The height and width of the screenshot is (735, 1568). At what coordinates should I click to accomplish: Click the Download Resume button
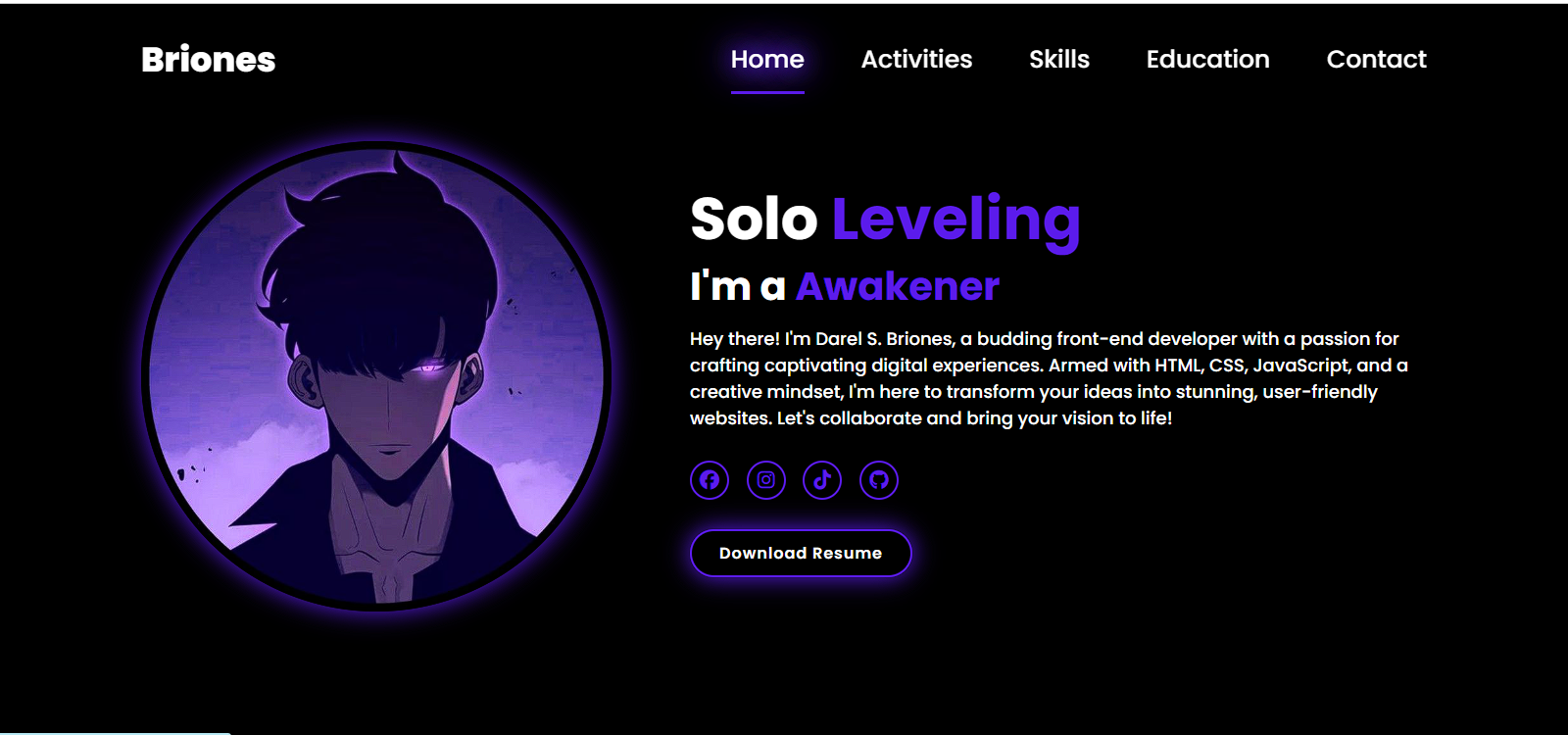tap(801, 553)
